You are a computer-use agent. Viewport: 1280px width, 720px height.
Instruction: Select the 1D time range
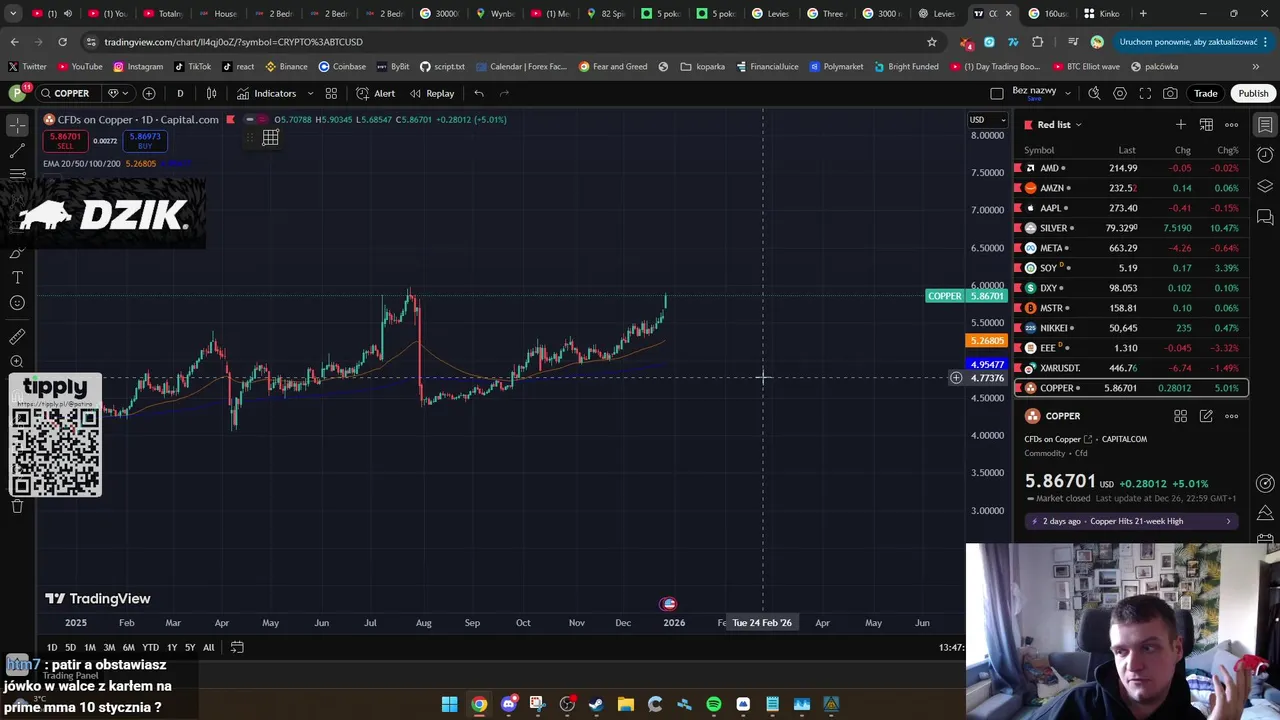(x=52, y=647)
